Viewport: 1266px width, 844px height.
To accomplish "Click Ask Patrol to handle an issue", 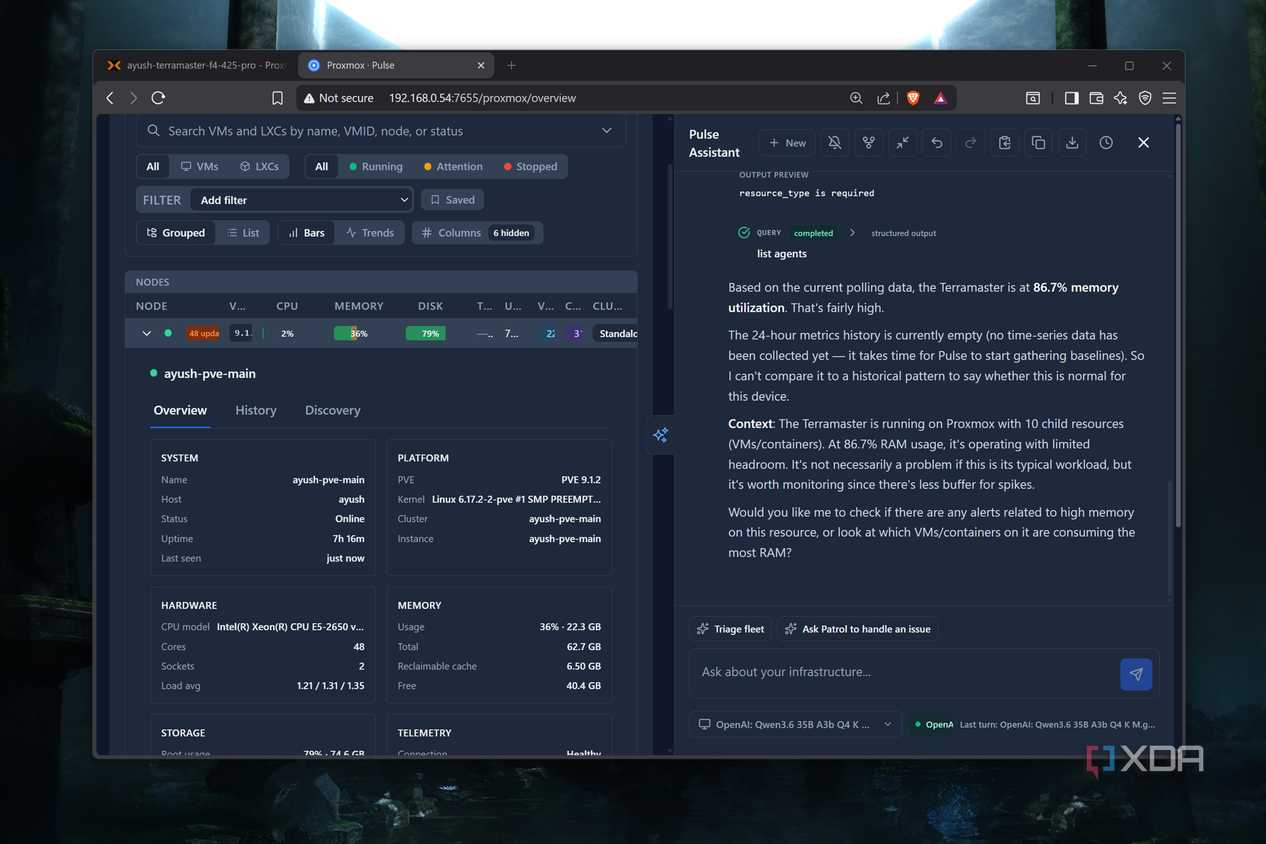I will [x=858, y=629].
